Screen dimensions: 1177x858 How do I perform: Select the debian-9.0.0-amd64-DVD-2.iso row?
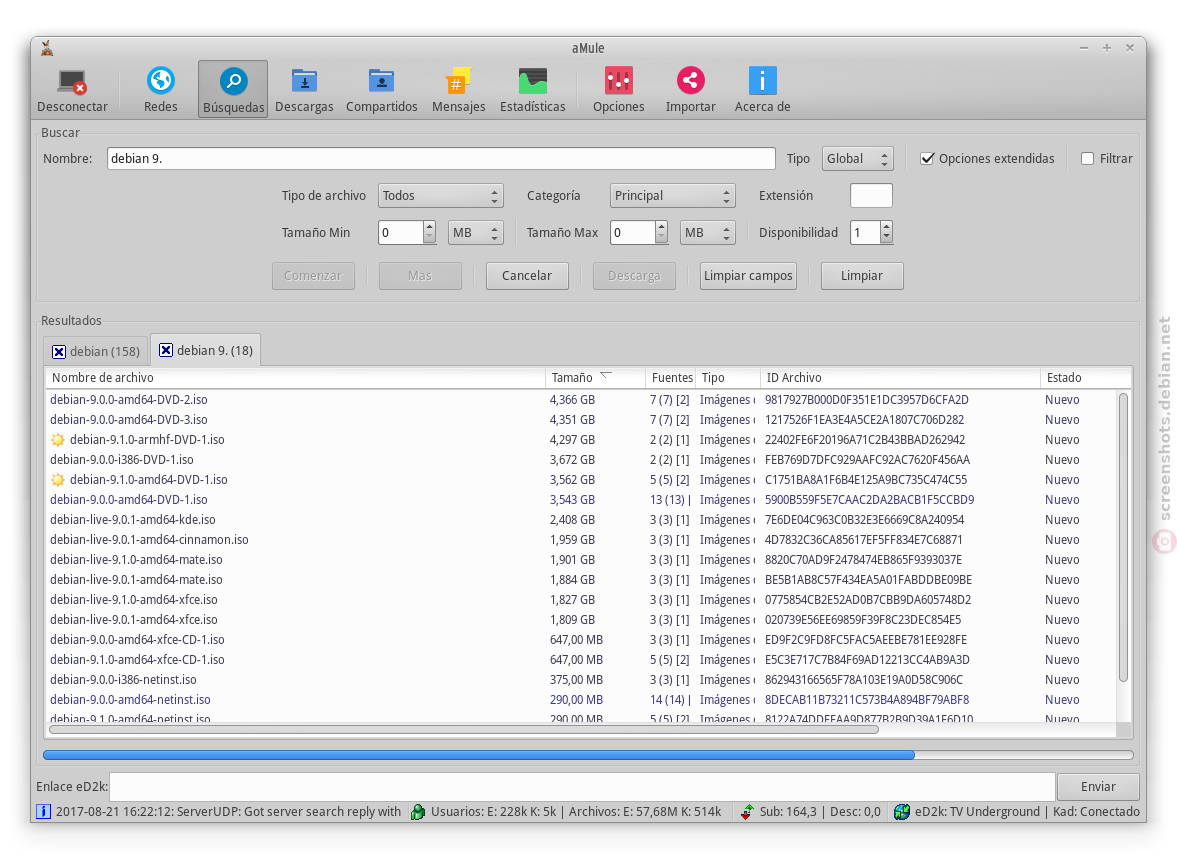point(582,400)
